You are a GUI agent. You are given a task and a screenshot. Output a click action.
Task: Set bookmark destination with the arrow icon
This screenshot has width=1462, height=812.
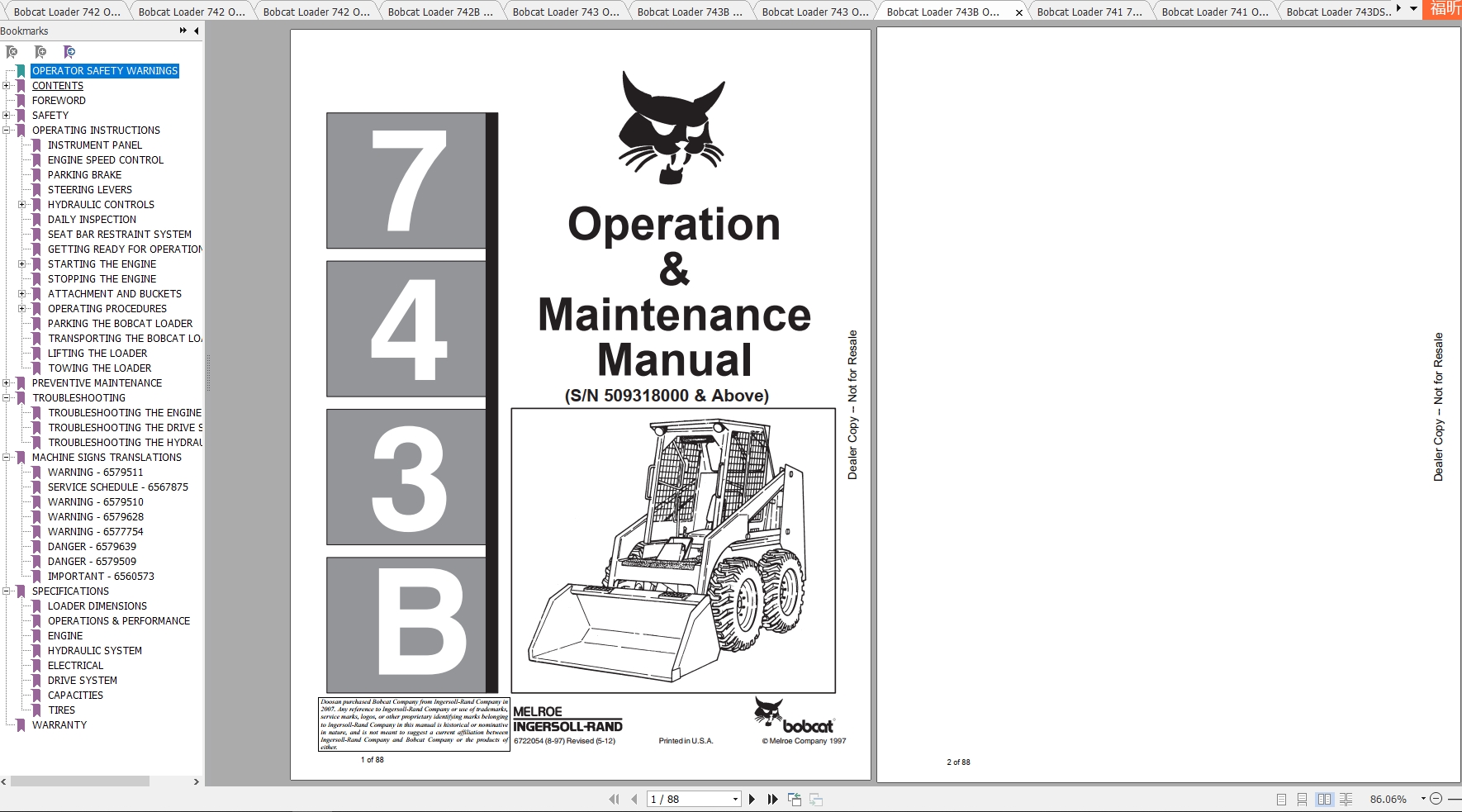pyautogui.click(x=69, y=52)
